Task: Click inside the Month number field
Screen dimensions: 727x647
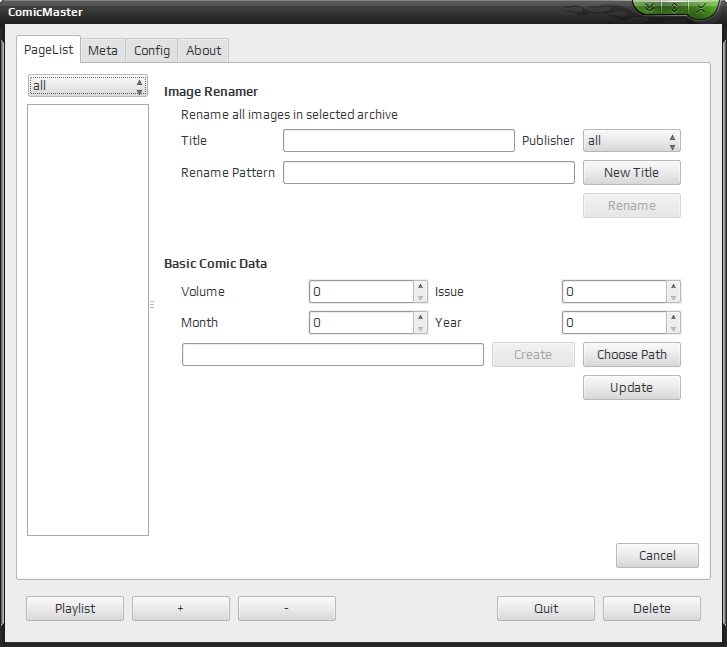Action: coord(362,323)
